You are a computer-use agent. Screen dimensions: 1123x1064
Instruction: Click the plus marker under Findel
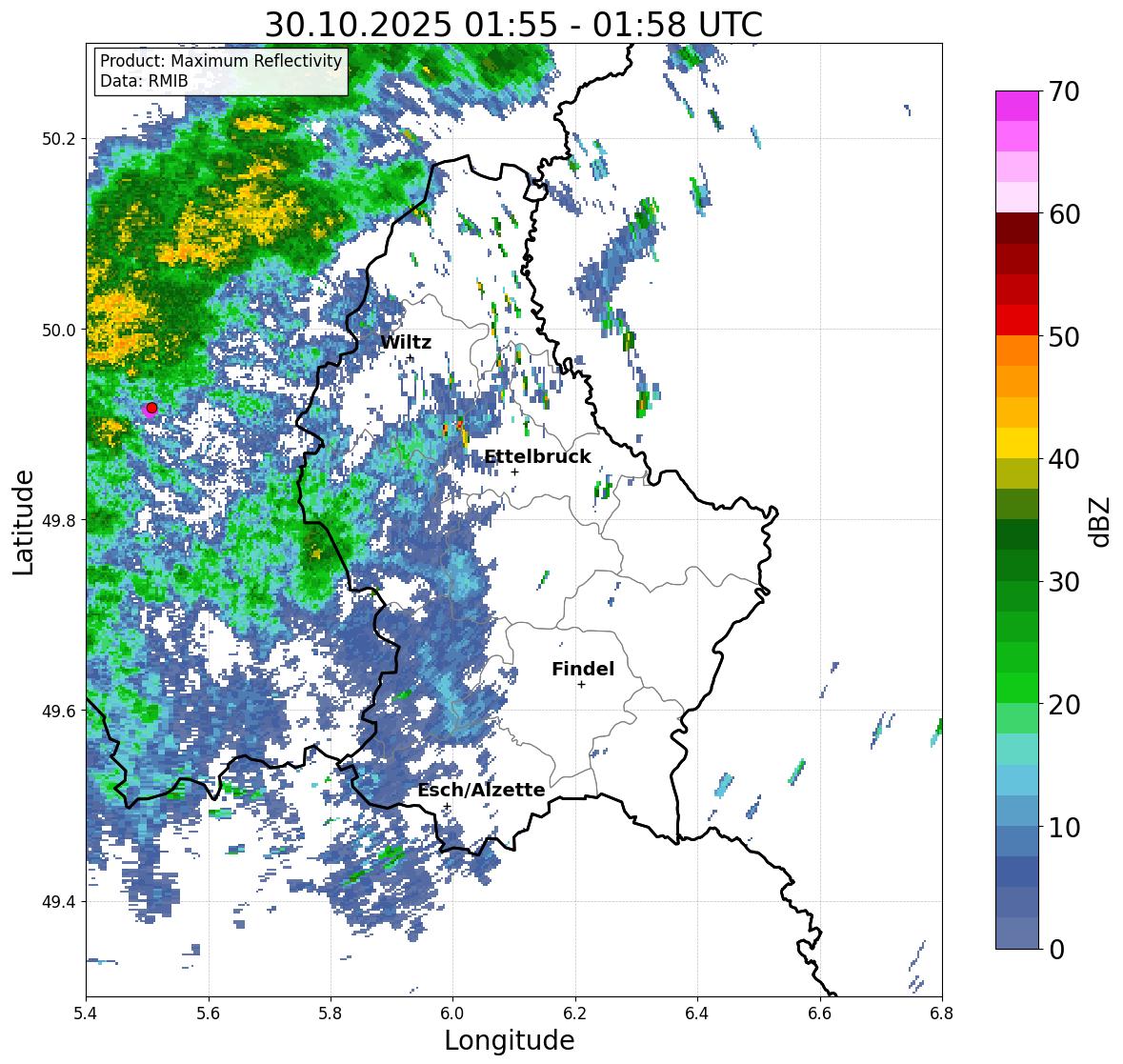582,685
